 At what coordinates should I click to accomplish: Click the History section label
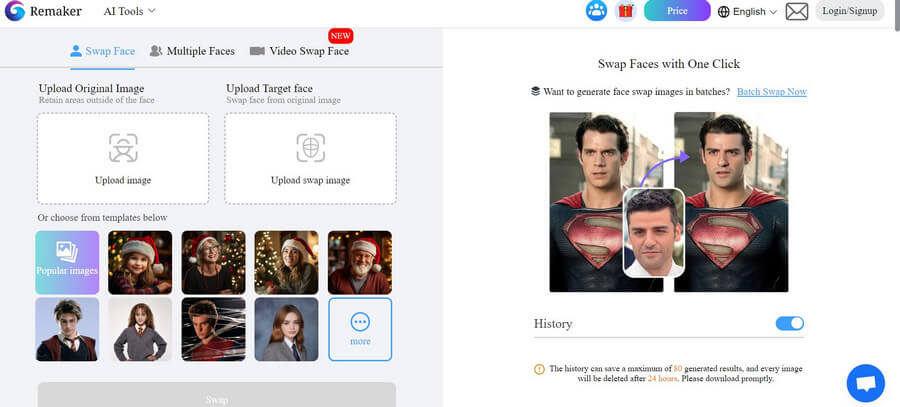point(553,324)
